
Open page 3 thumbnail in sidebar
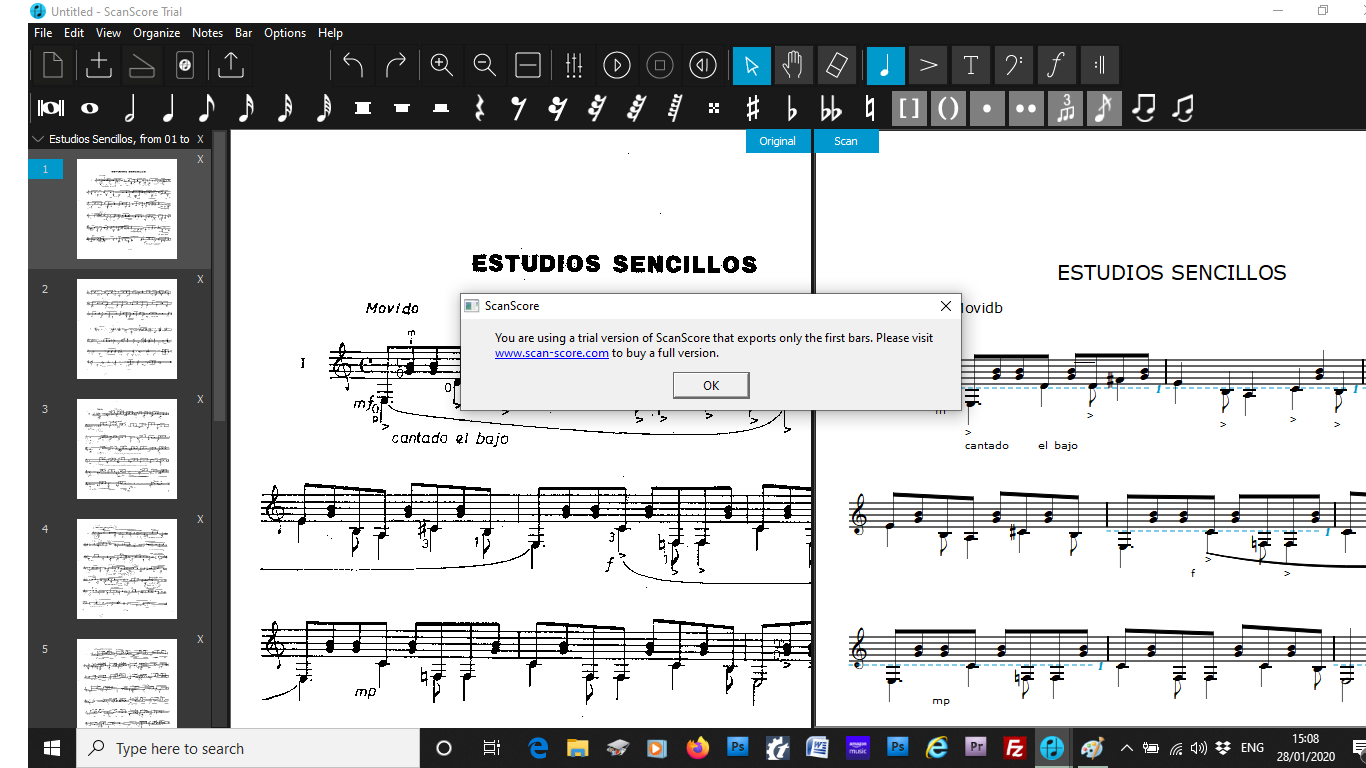pos(126,448)
